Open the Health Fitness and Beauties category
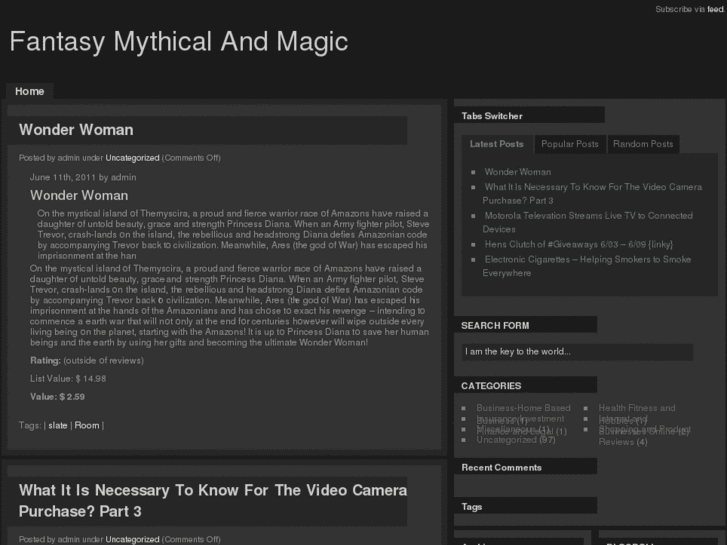Screen dimensions: 727x545 click(x=637, y=414)
